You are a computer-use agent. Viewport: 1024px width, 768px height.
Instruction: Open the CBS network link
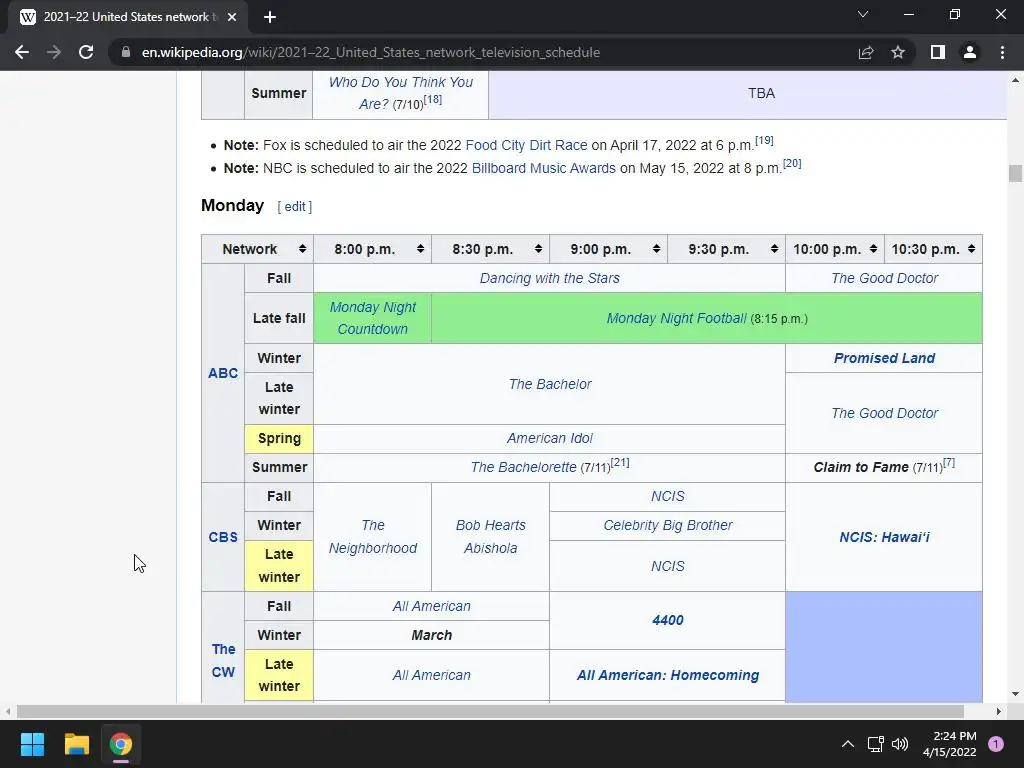click(x=223, y=537)
